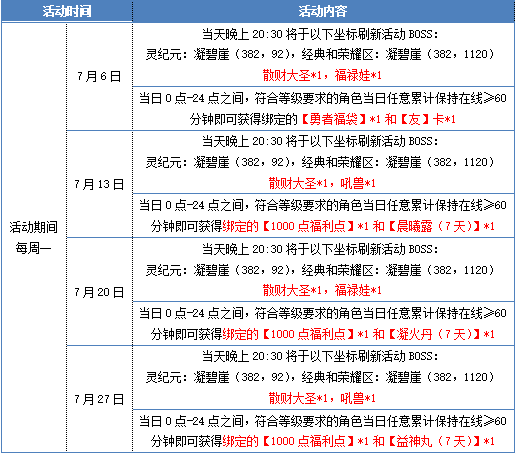Image resolution: width=516 pixels, height=454 pixels.
Task: Select the 7月27日 date cell
Action: pos(99,399)
